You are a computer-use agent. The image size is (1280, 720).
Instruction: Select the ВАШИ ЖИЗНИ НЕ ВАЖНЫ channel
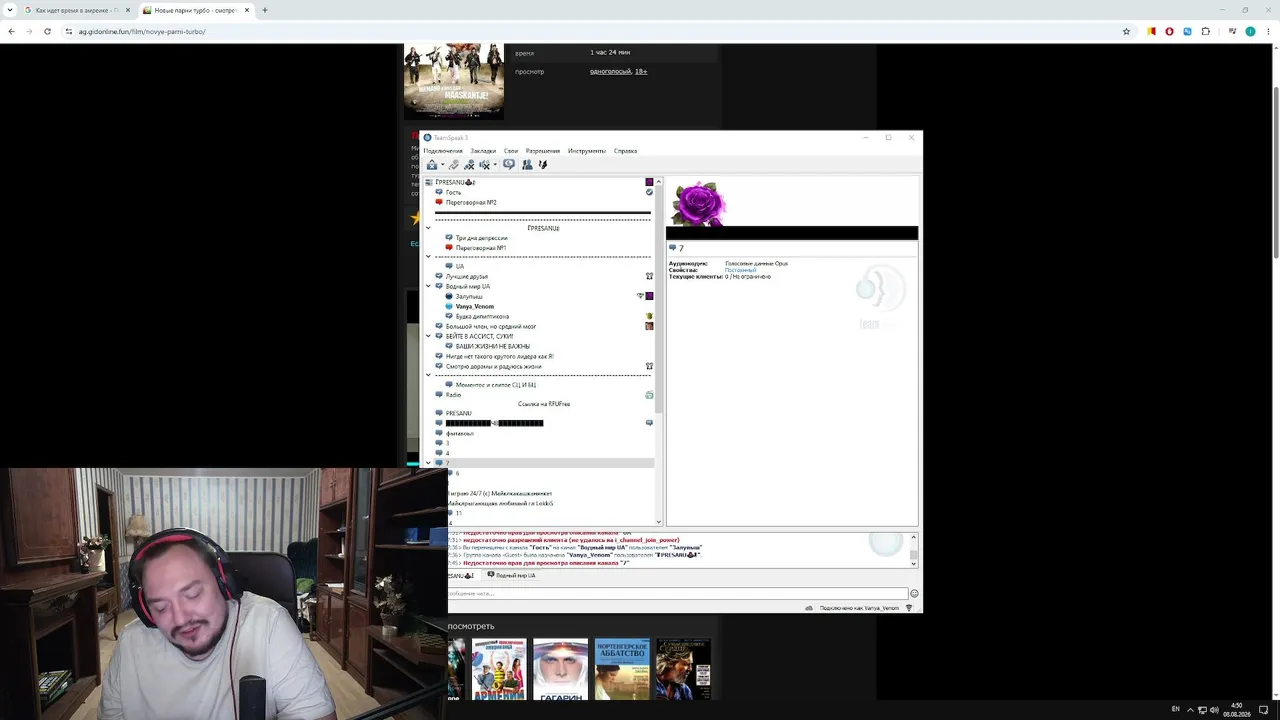point(493,346)
